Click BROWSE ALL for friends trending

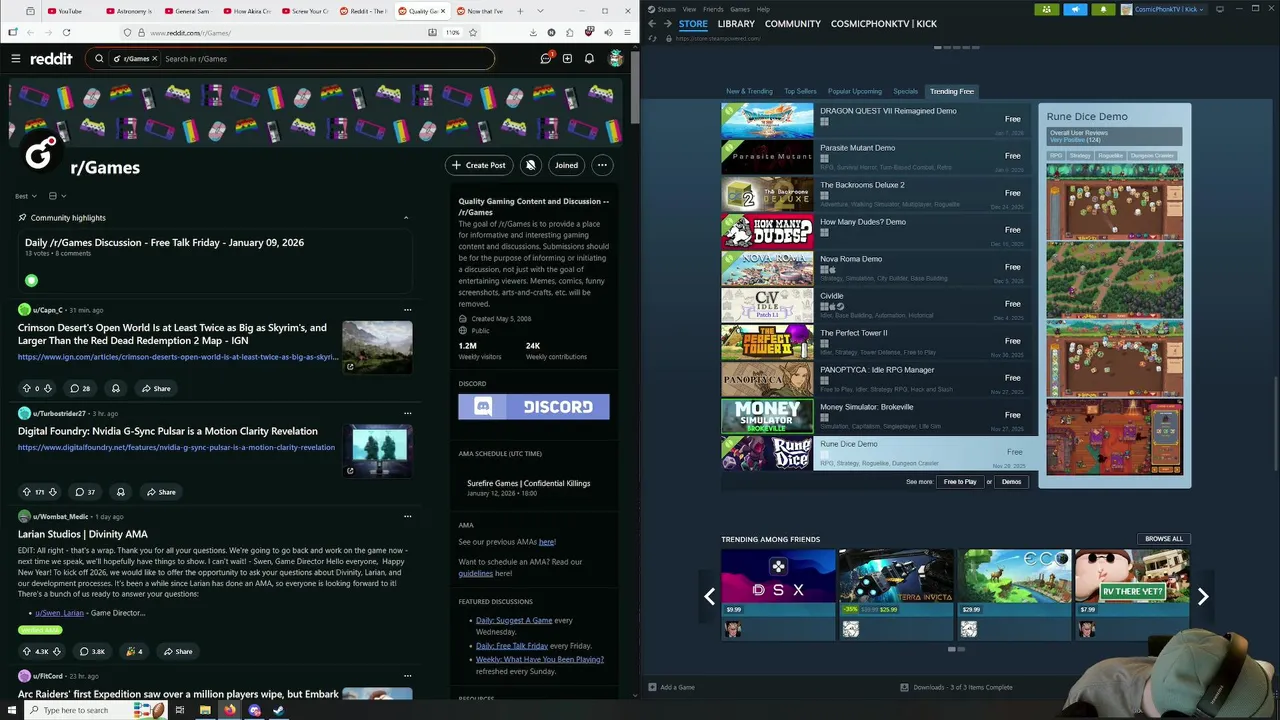click(x=1164, y=539)
